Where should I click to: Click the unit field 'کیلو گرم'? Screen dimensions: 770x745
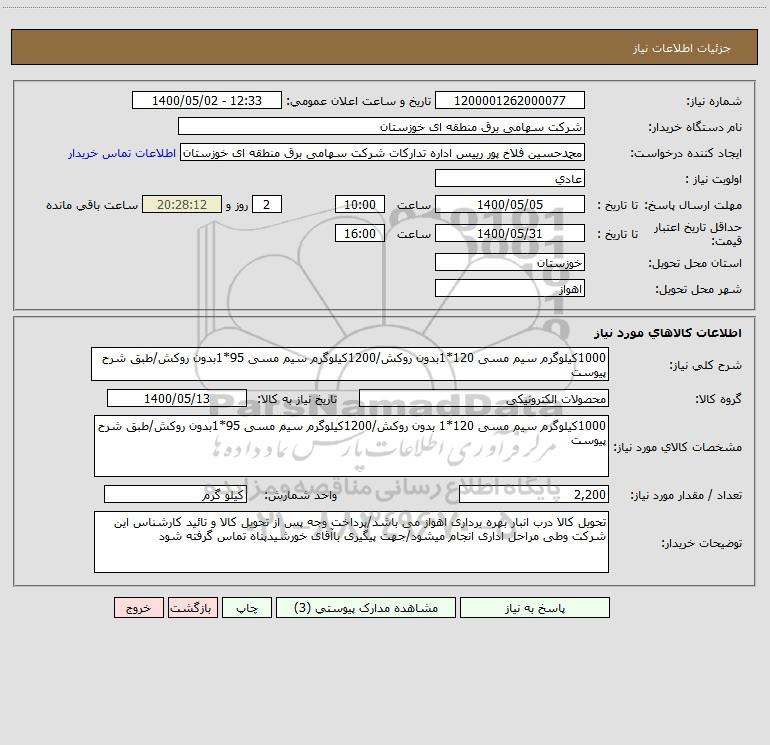tap(175, 495)
